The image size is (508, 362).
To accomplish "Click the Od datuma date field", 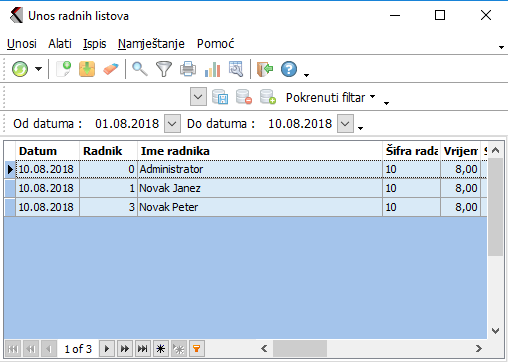I will pyautogui.click(x=127, y=124).
